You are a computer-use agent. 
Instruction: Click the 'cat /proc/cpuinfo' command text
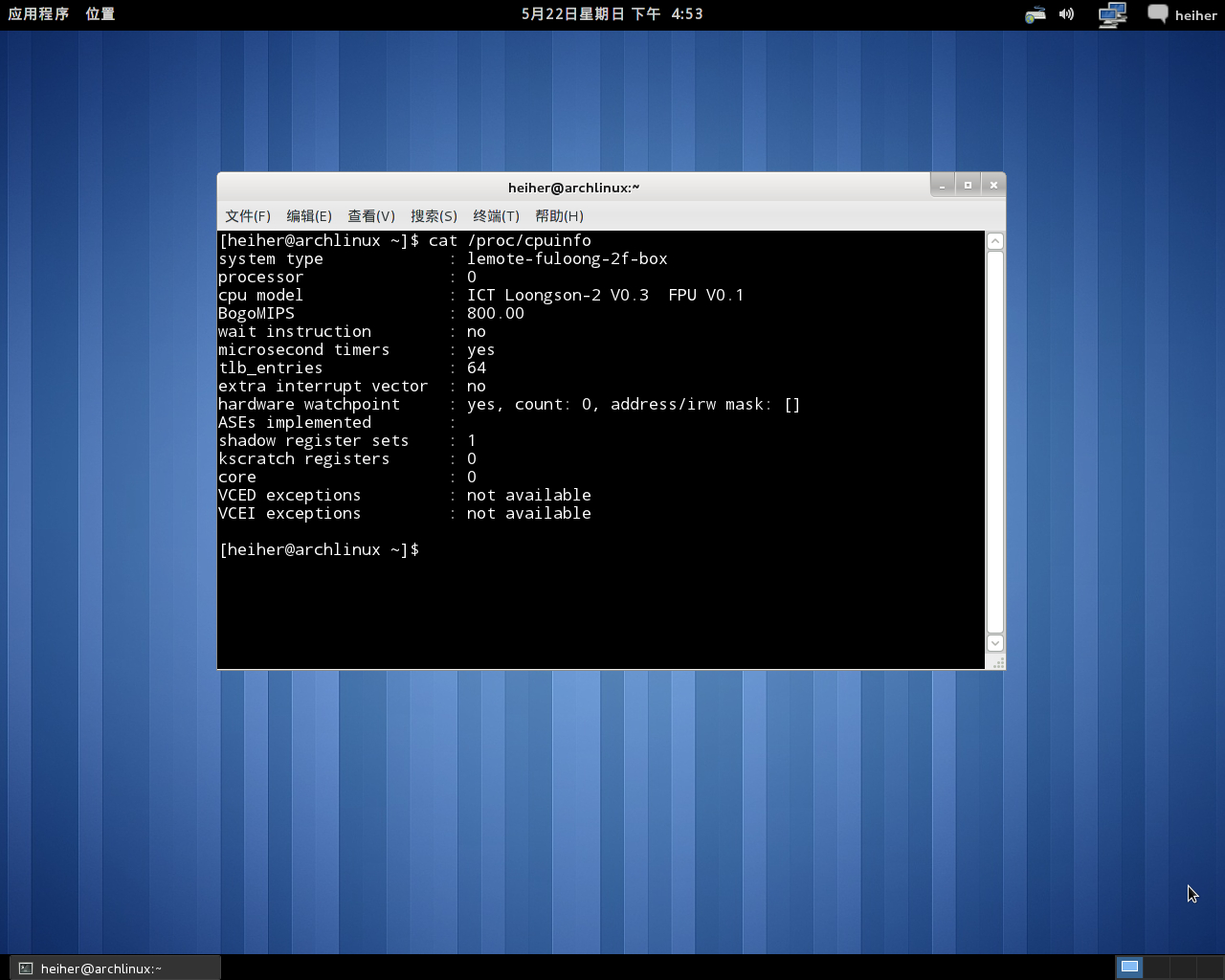(510, 240)
